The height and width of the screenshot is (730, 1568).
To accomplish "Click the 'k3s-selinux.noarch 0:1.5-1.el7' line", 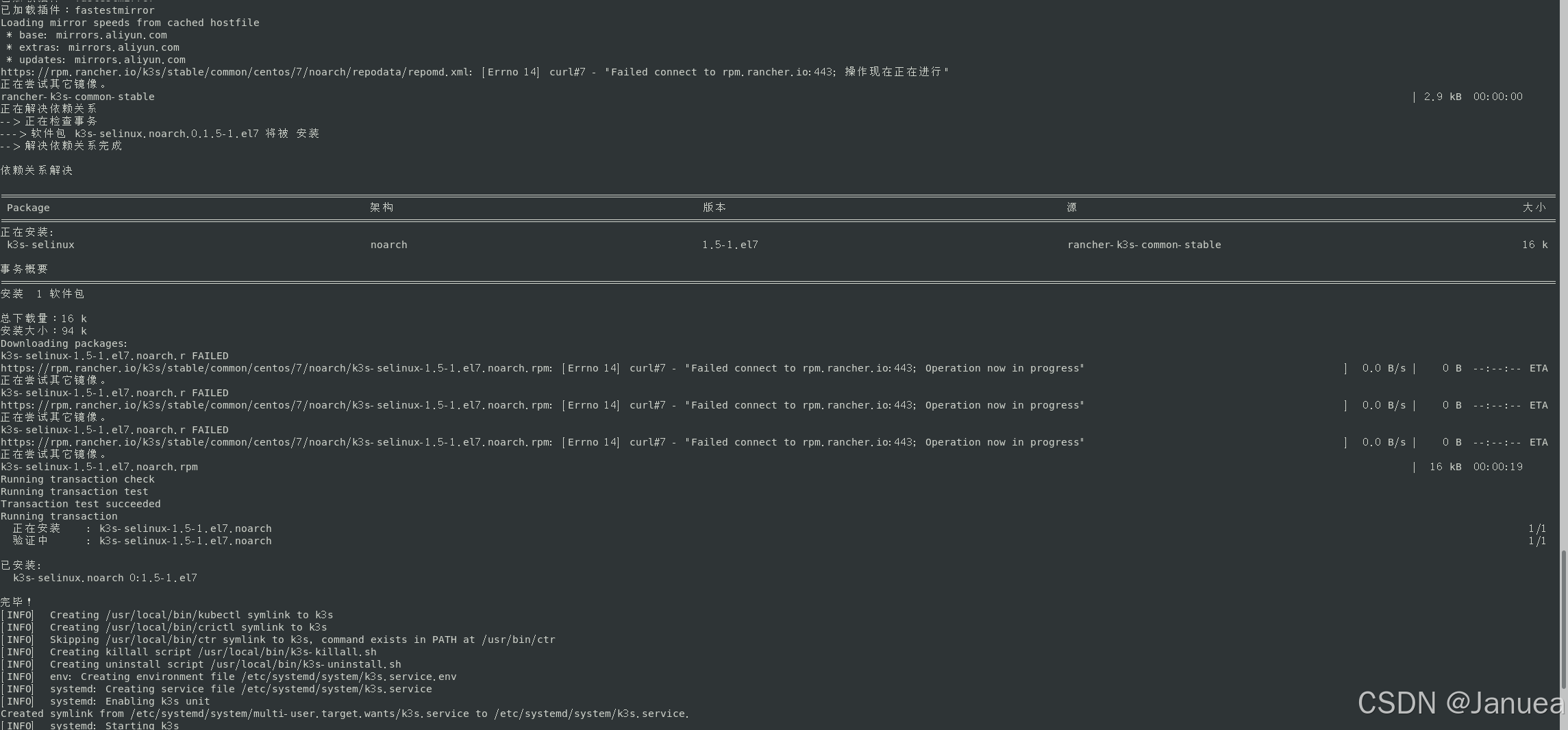I will pos(105,578).
